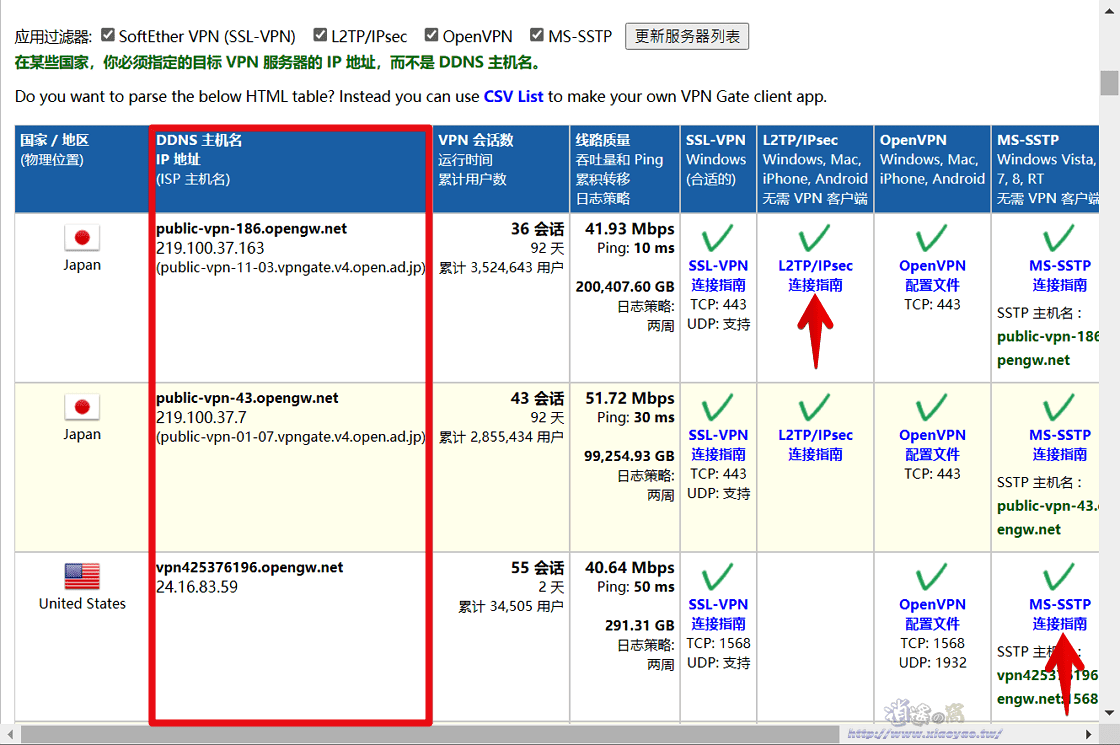Screen dimensions: 1120x745
Task: Select hostname vpn425376196.opengw.net
Action: [x=249, y=567]
